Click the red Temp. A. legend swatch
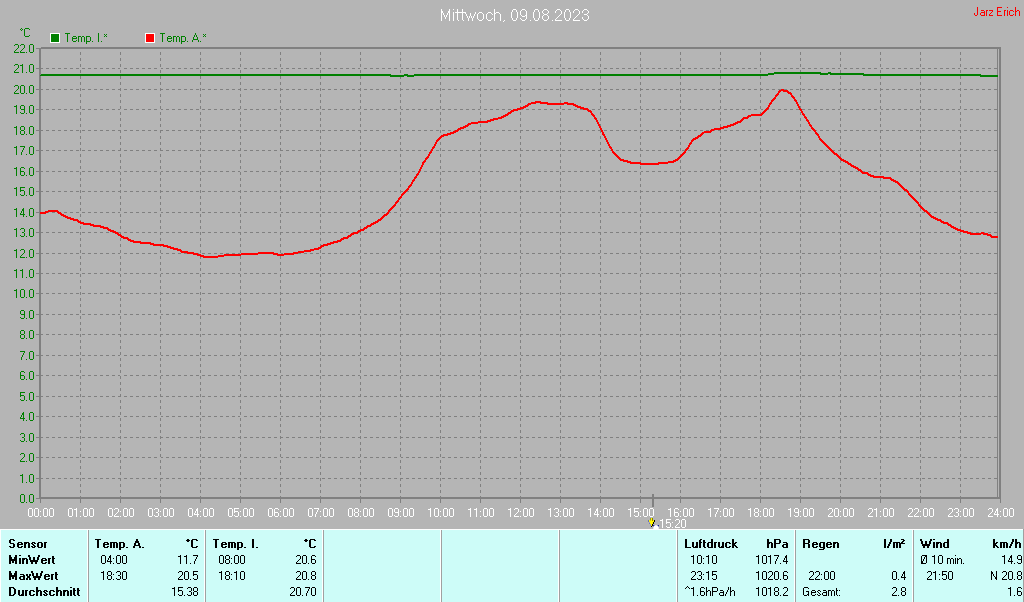This screenshot has width=1024, height=602. [x=150, y=38]
